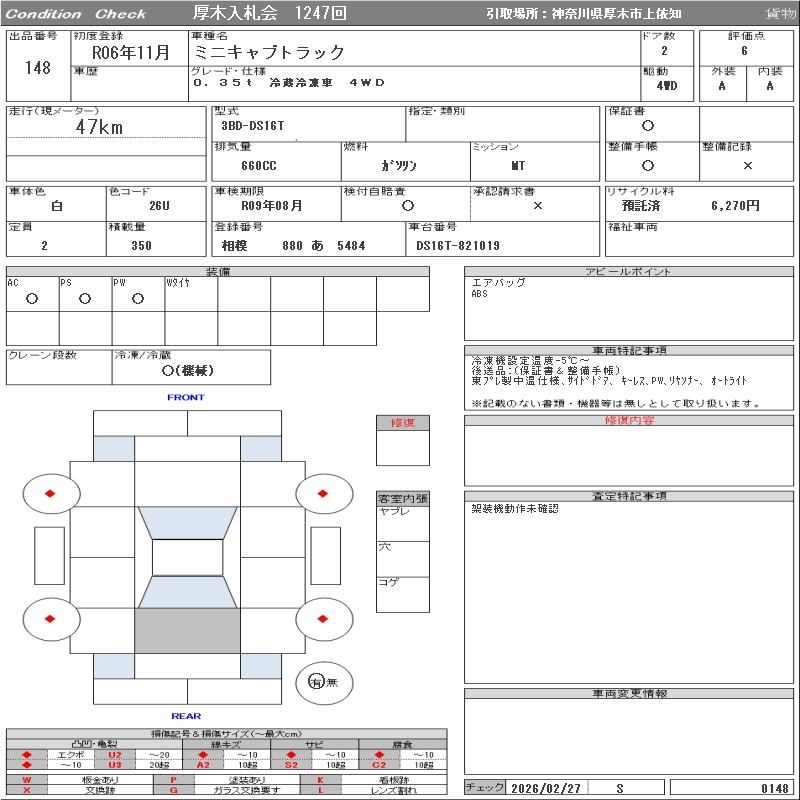This screenshot has height=800, width=800.
Task: Select the lower-left wheel marker in diagram
Action: [49, 619]
